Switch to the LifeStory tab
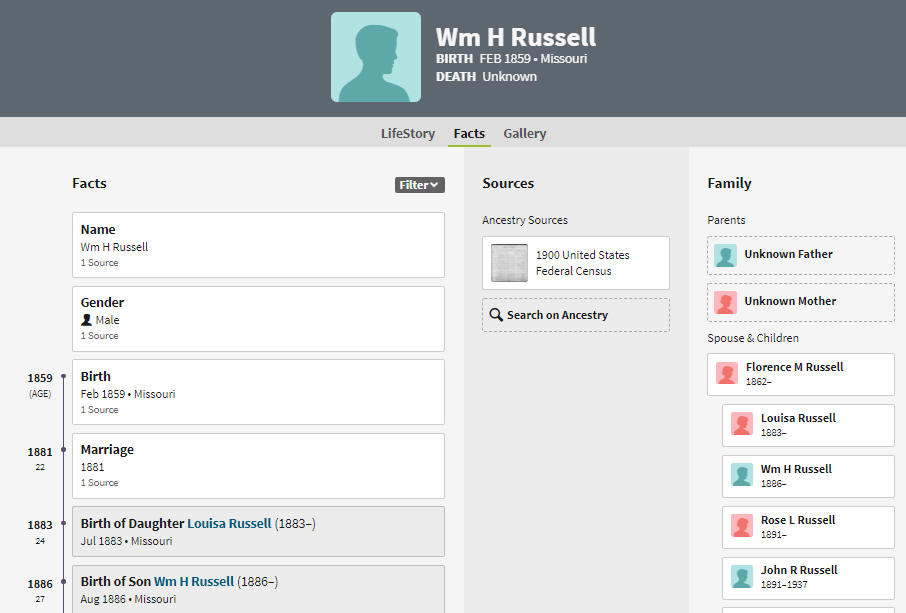This screenshot has height=613, width=906. (407, 133)
